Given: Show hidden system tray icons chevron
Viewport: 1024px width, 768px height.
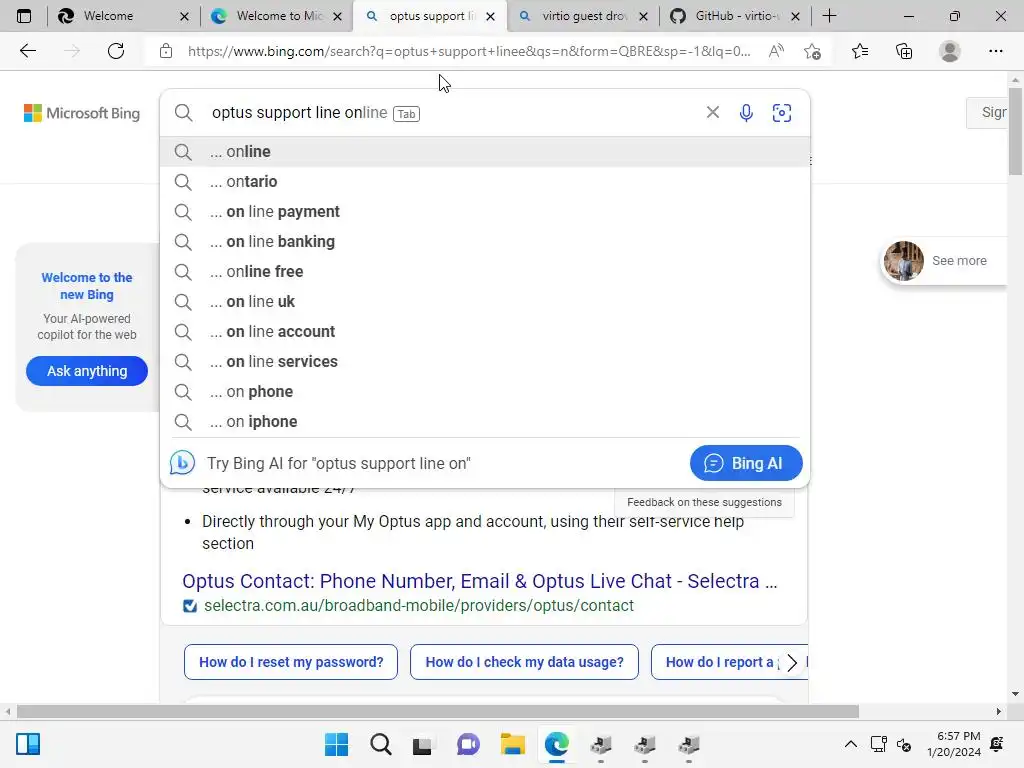Looking at the screenshot, I should (x=850, y=744).
